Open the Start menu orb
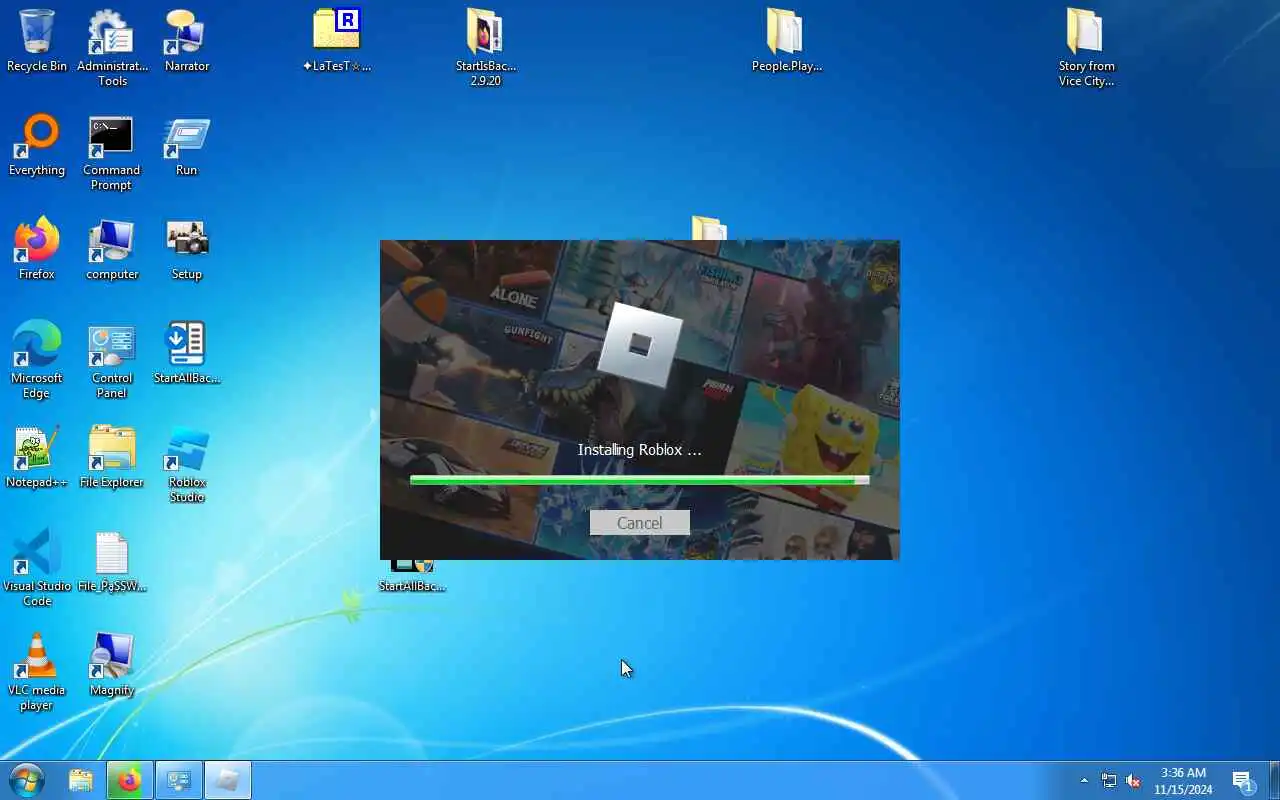 pyautogui.click(x=27, y=780)
